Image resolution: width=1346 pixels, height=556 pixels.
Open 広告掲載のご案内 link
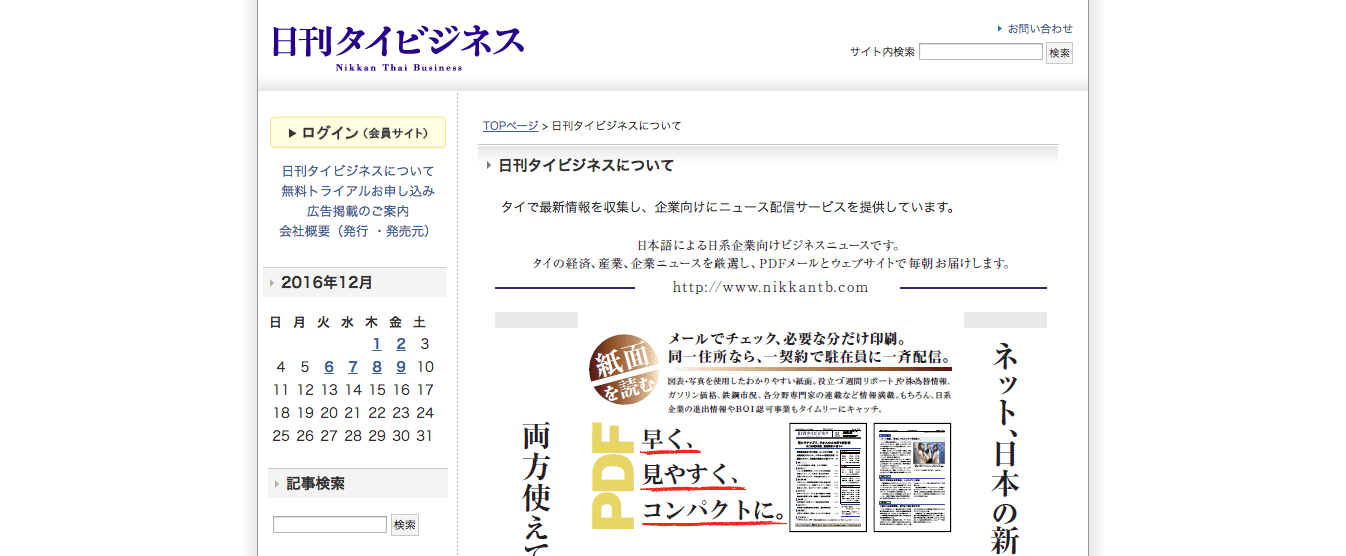(x=358, y=211)
